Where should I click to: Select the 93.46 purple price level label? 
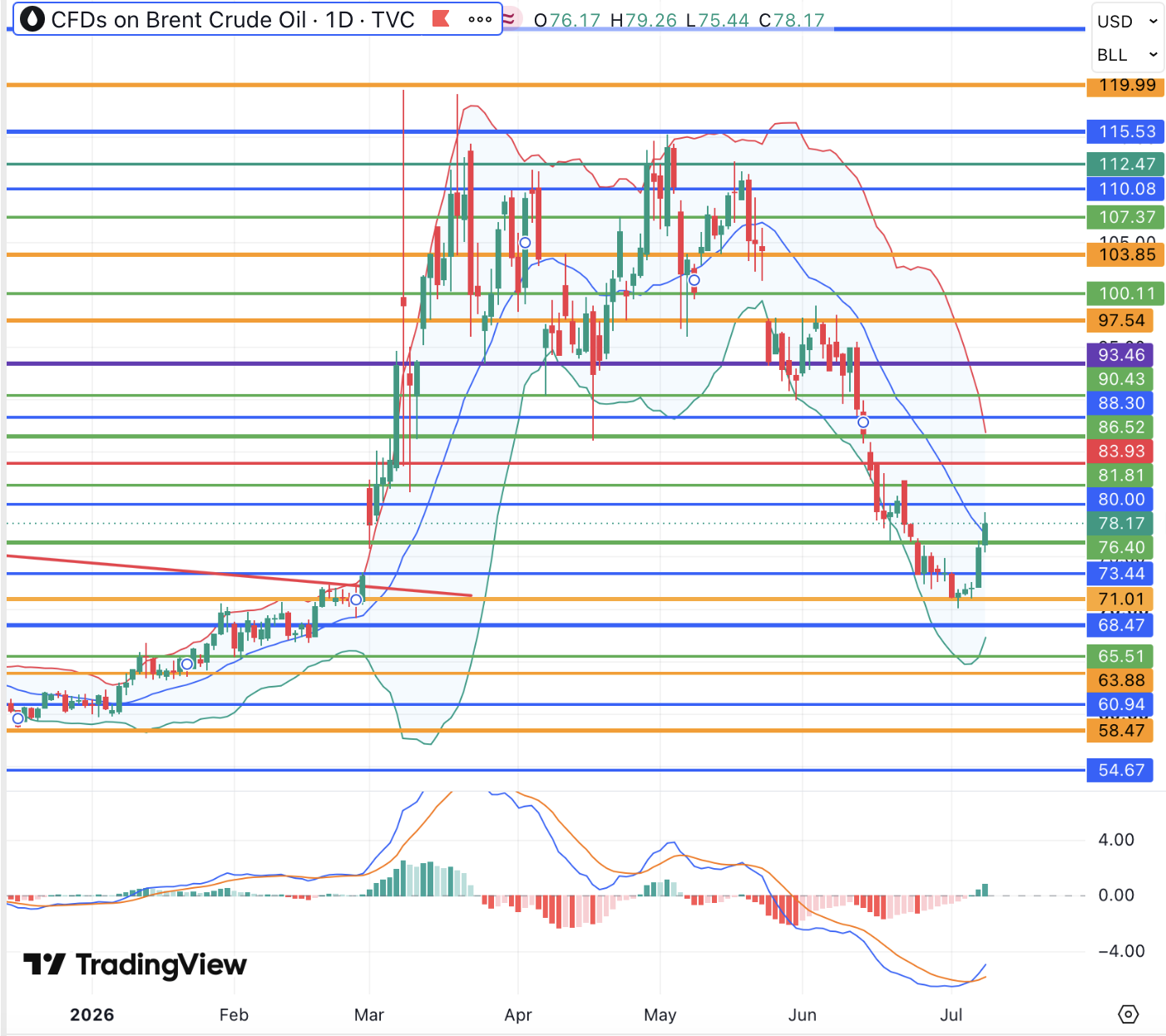(1120, 355)
